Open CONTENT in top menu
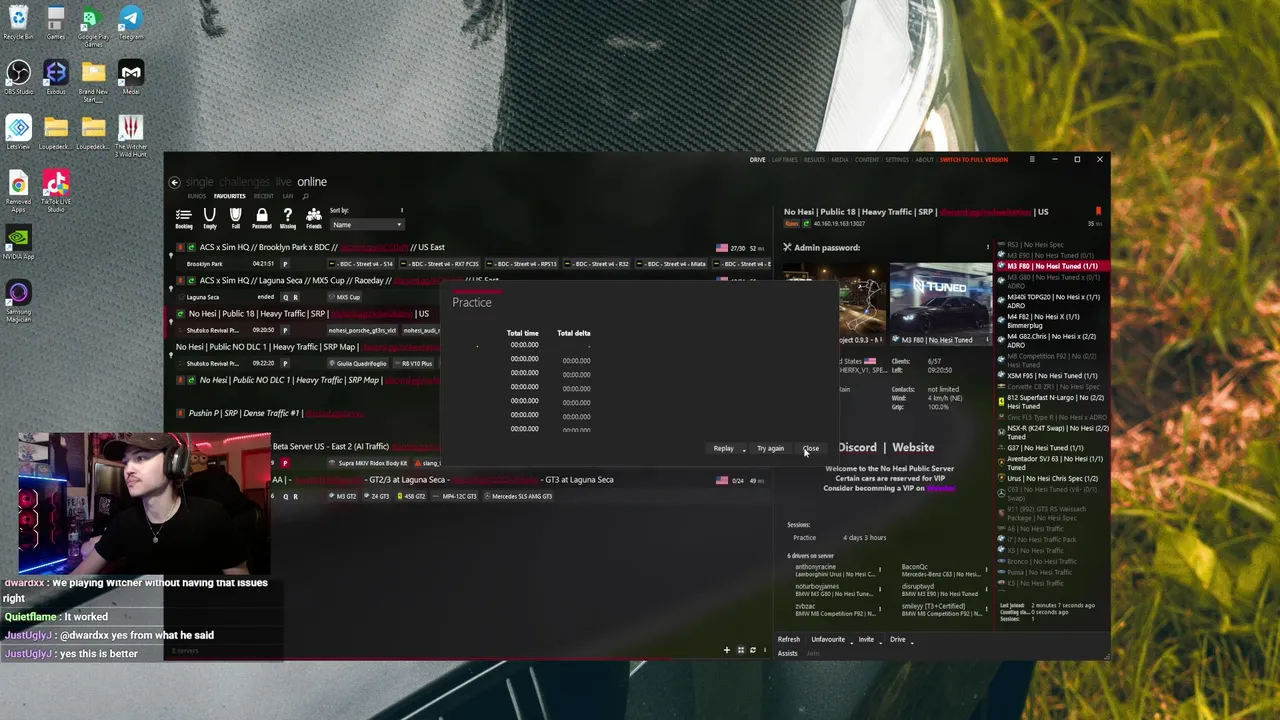Image resolution: width=1280 pixels, height=720 pixels. tap(867, 160)
